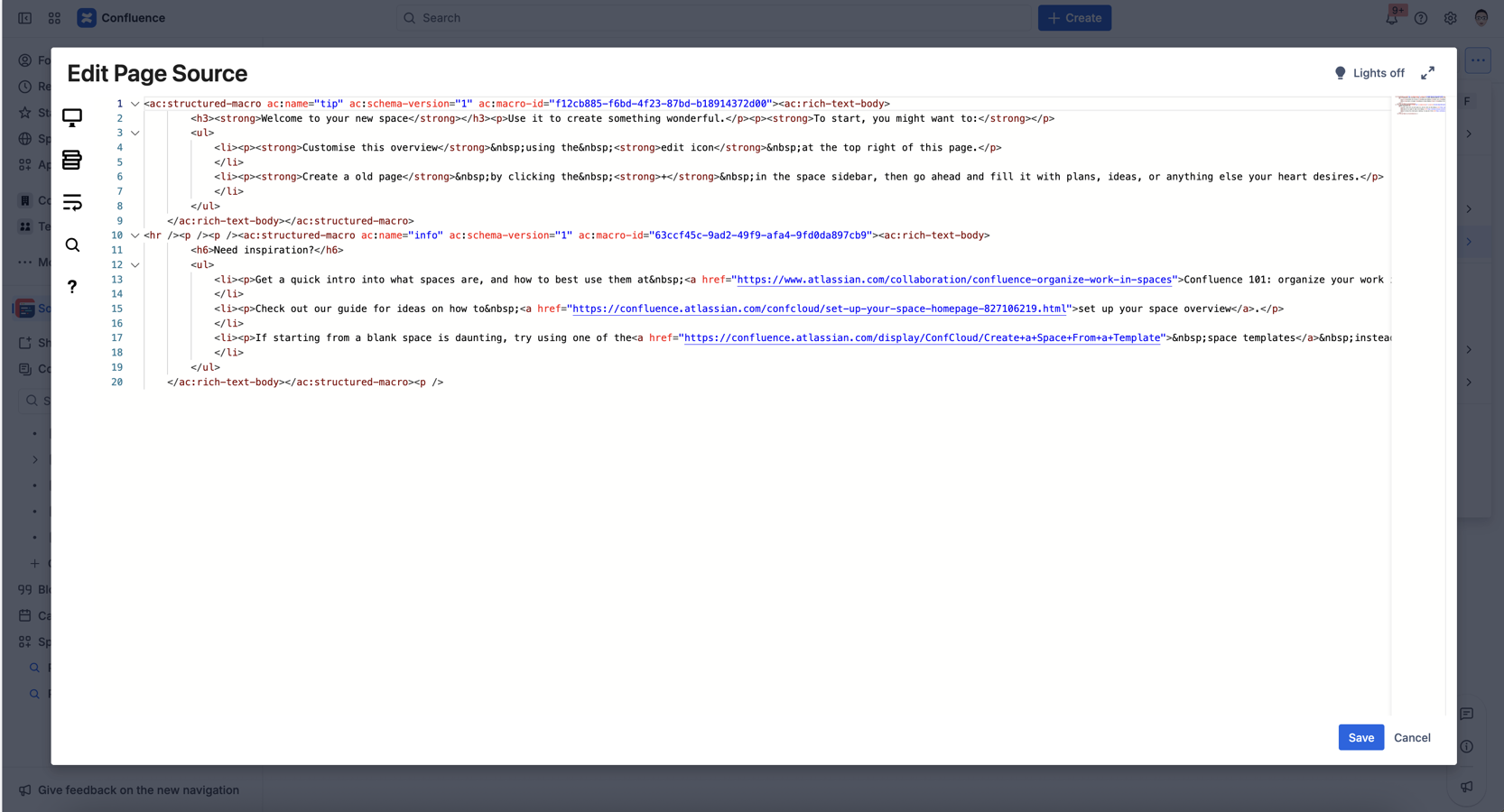This screenshot has width=1504, height=812.
Task: Click the atlassian.com organize-work-in-spaces URL
Action: point(954,280)
